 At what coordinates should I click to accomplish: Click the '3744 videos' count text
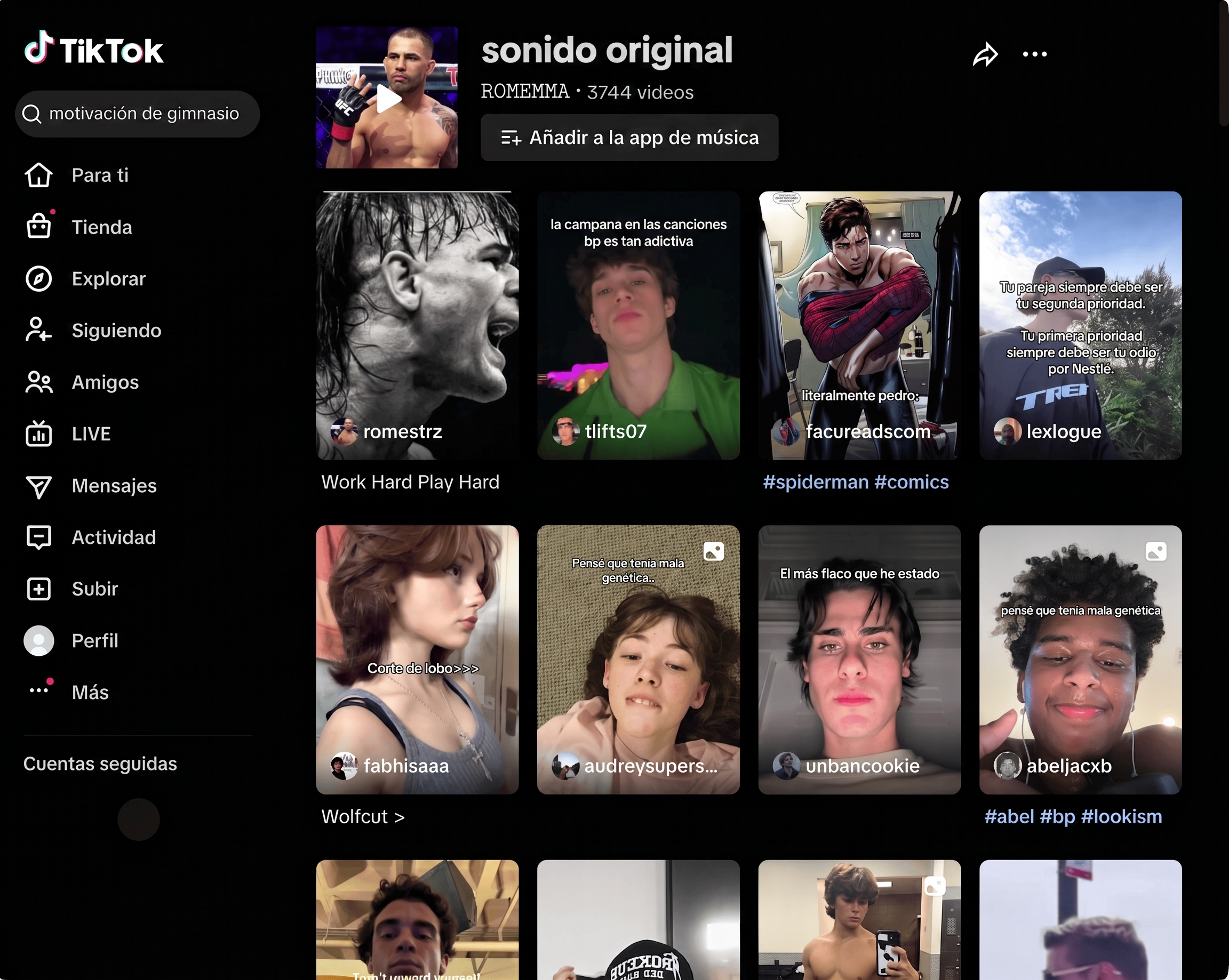(x=640, y=92)
